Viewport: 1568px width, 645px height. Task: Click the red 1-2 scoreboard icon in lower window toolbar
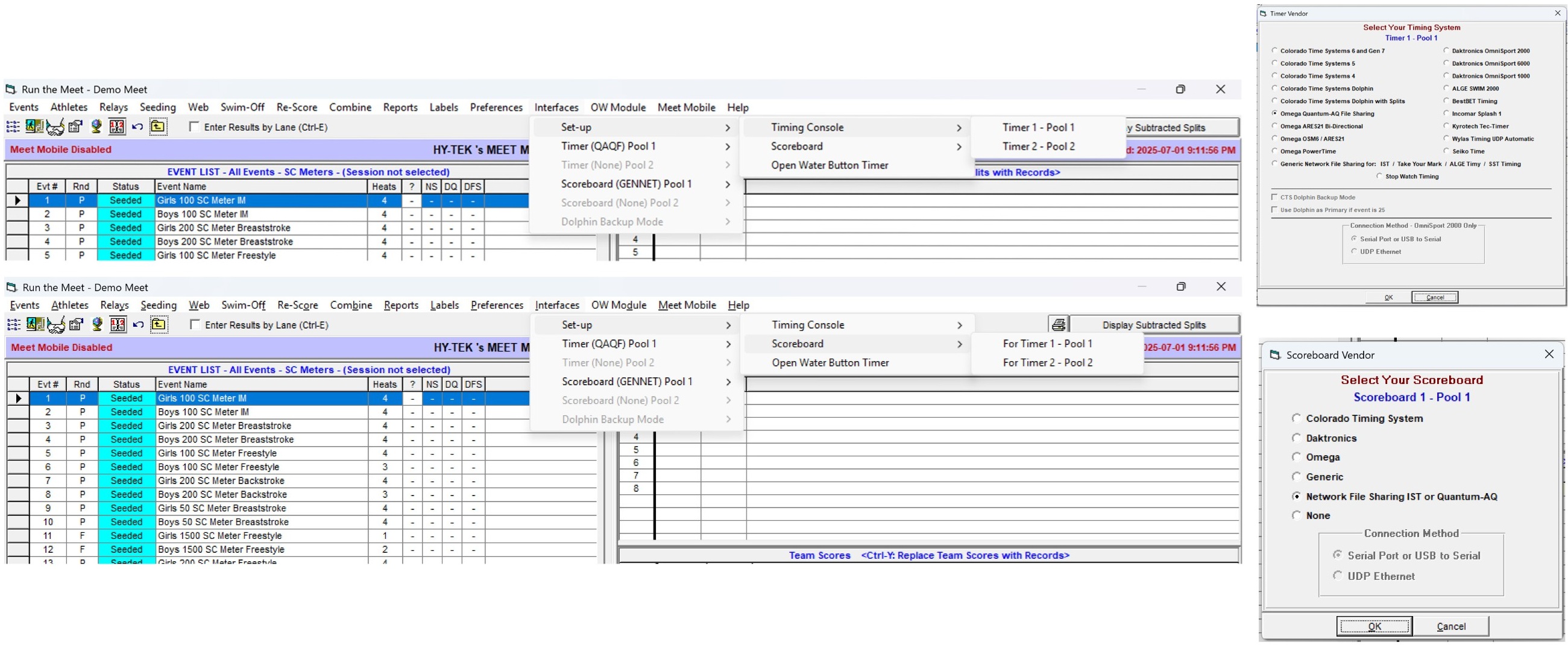pos(118,324)
